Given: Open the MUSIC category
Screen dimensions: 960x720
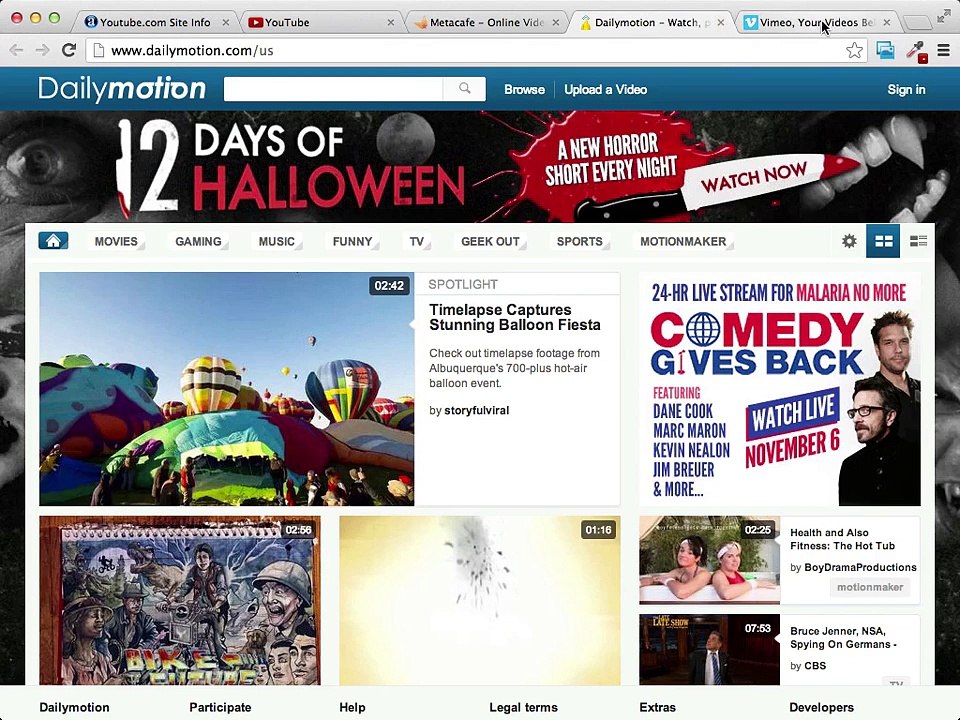Looking at the screenshot, I should pos(277,241).
